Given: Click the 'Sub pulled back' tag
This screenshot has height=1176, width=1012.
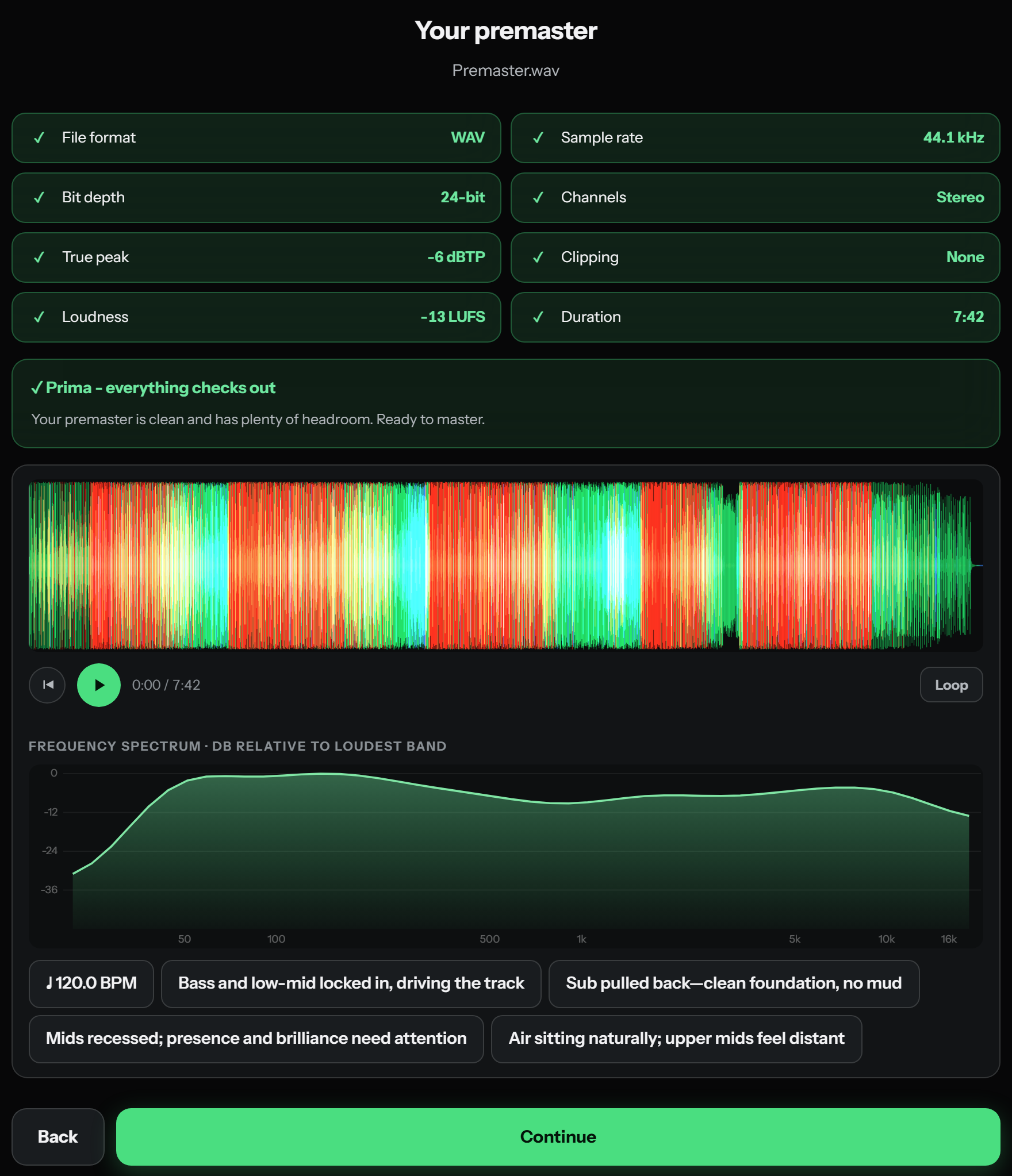Looking at the screenshot, I should (x=734, y=983).
